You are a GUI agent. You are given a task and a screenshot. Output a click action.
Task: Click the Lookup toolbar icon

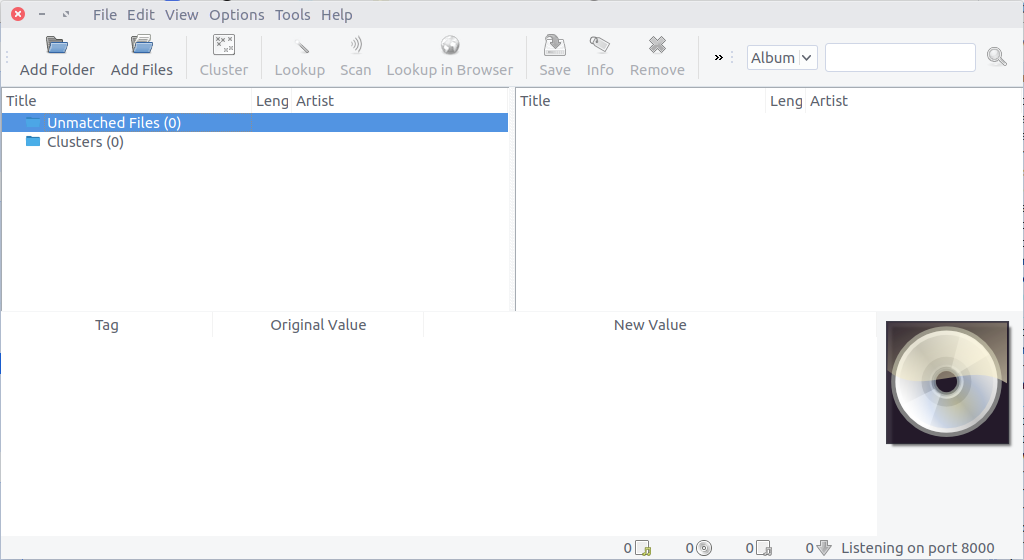(x=299, y=45)
